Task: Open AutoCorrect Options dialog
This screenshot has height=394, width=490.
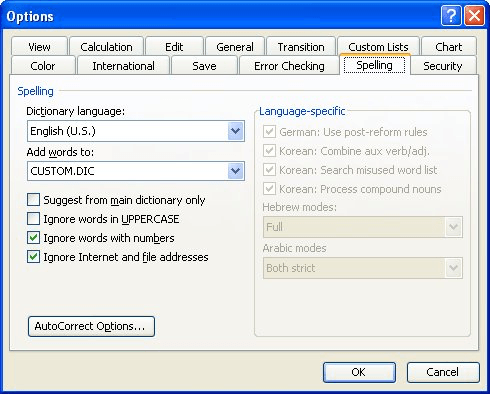Action: 91,326
